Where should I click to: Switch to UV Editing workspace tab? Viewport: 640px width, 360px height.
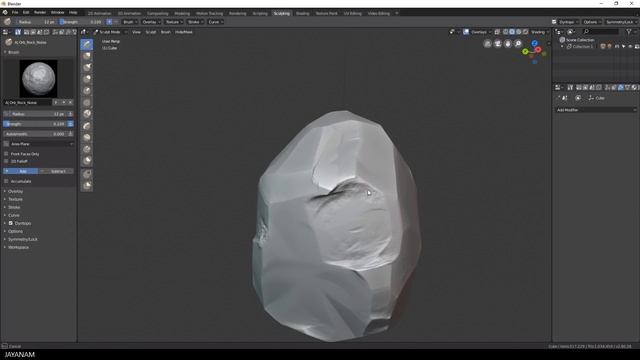pos(352,13)
